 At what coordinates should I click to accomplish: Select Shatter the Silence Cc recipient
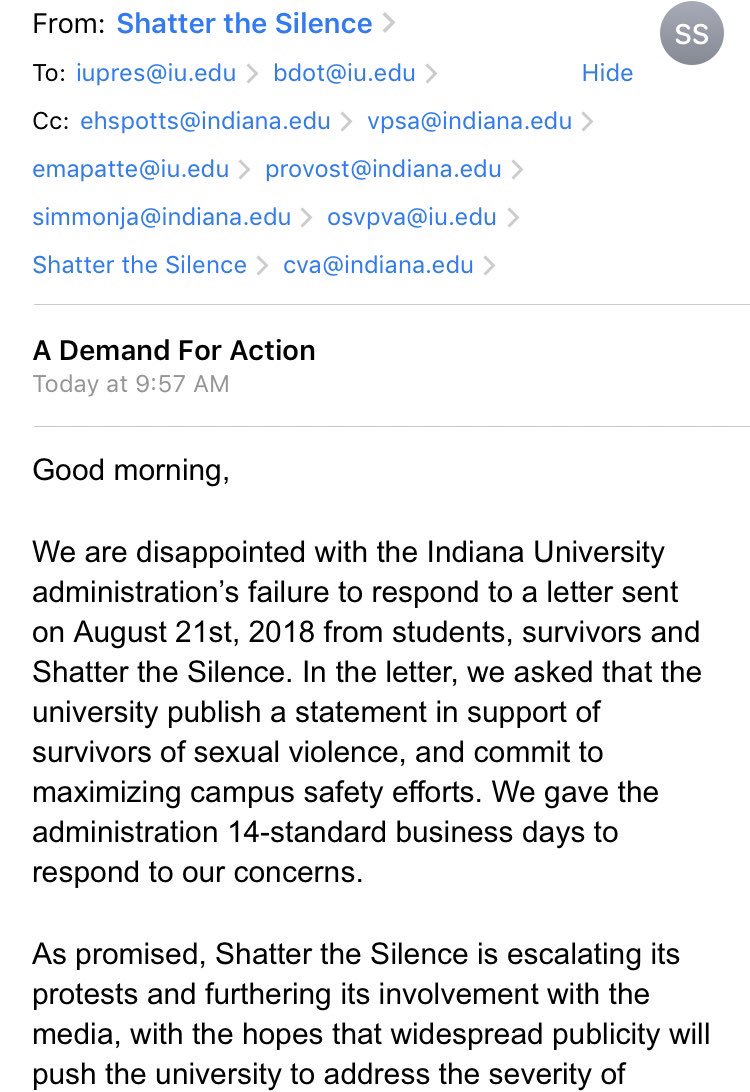140,265
